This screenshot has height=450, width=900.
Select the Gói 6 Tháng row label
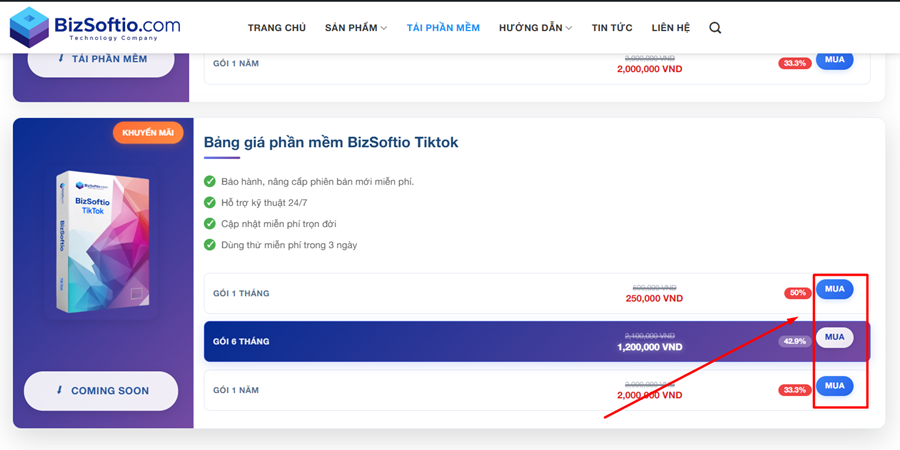[x=241, y=342]
